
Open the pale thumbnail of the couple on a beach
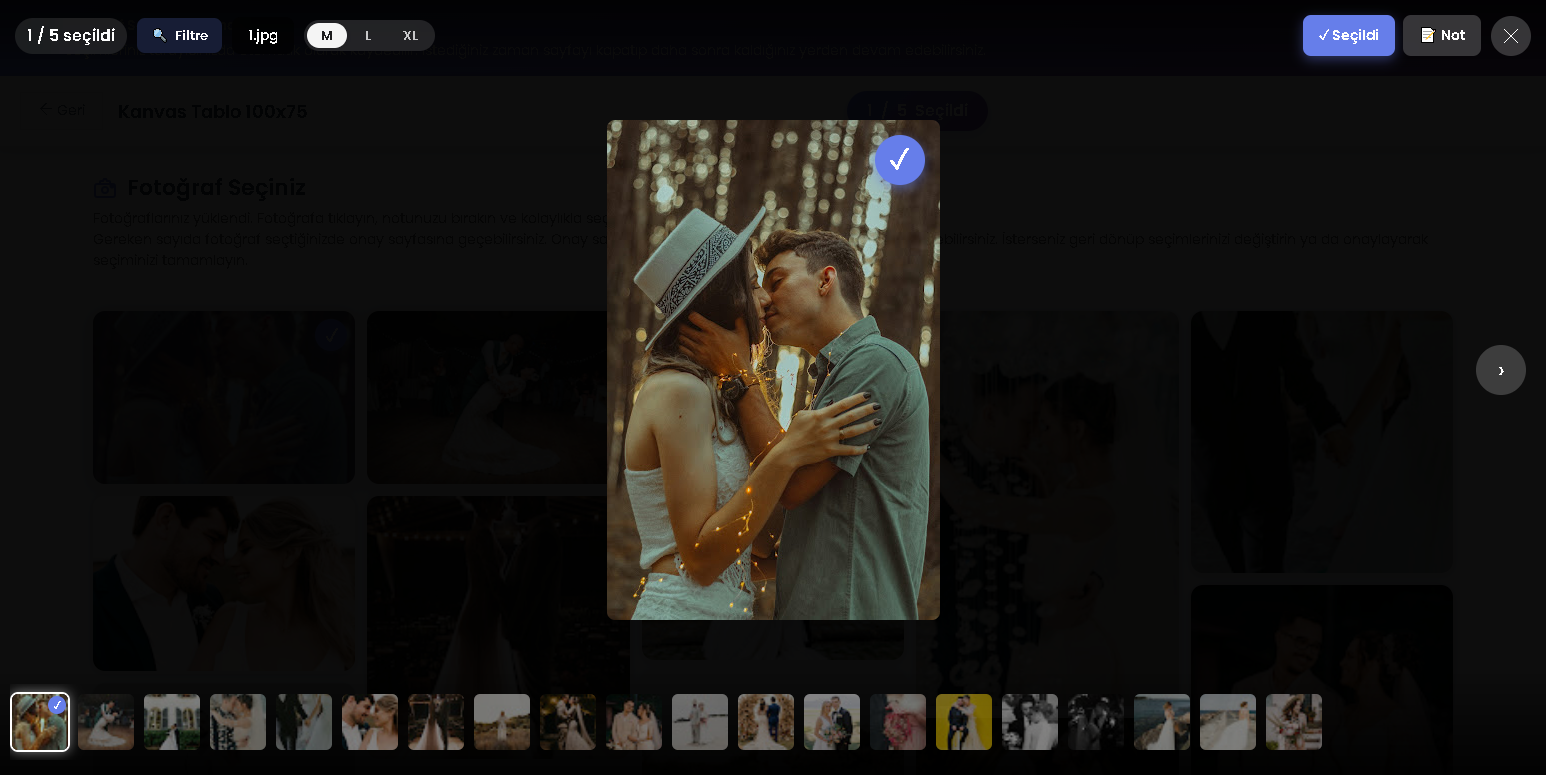pyautogui.click(x=700, y=722)
